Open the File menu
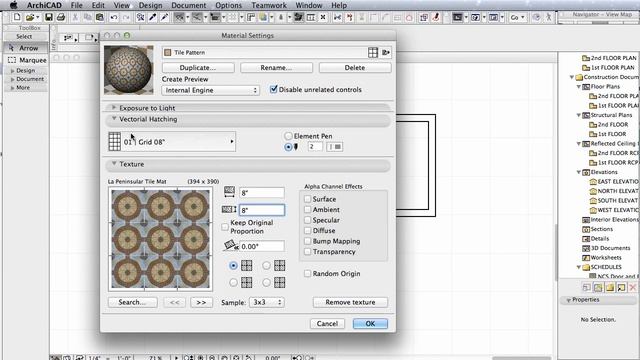 (x=76, y=5)
